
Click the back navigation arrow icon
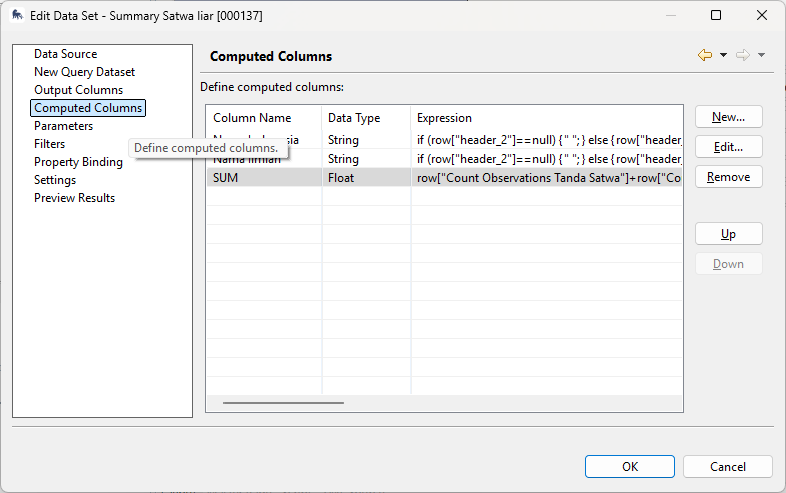coord(705,56)
